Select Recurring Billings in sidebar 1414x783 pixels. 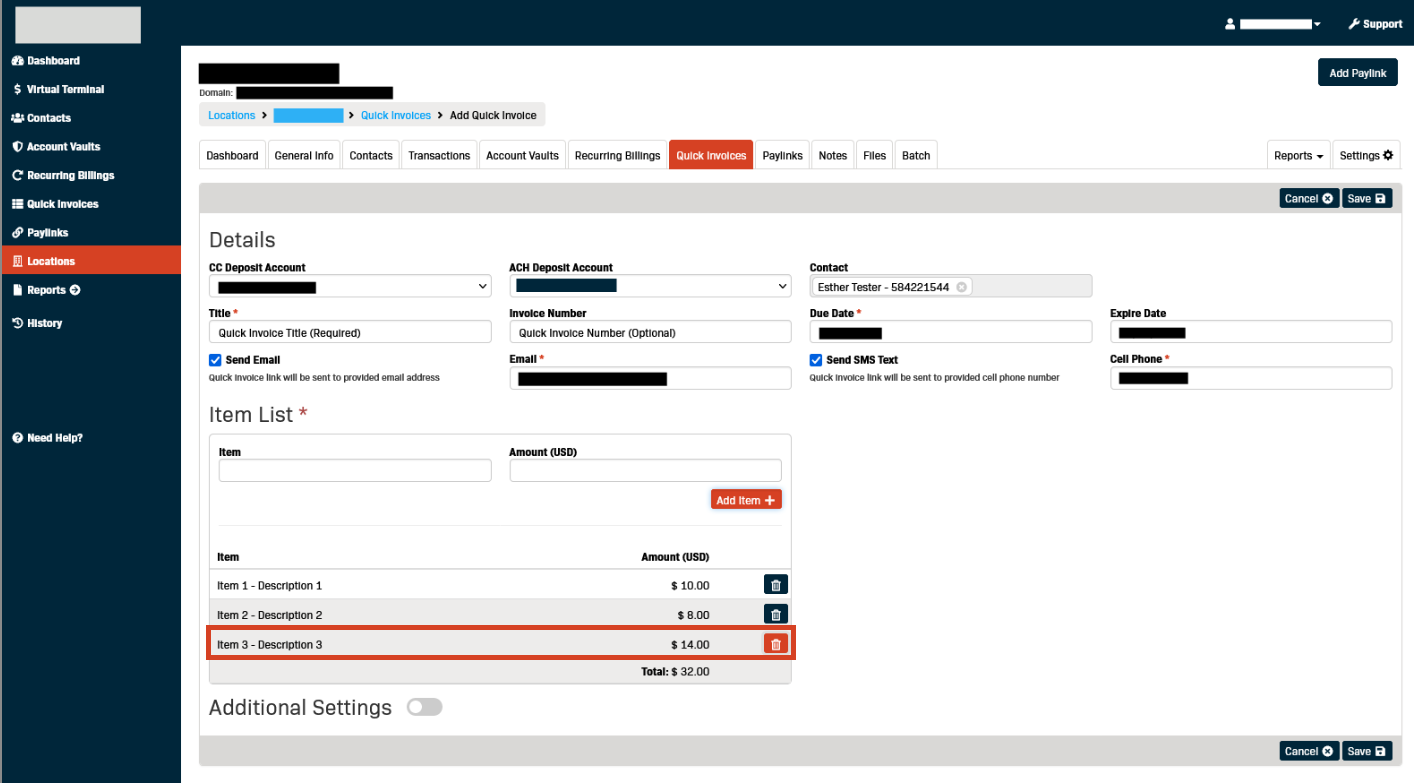[63, 175]
